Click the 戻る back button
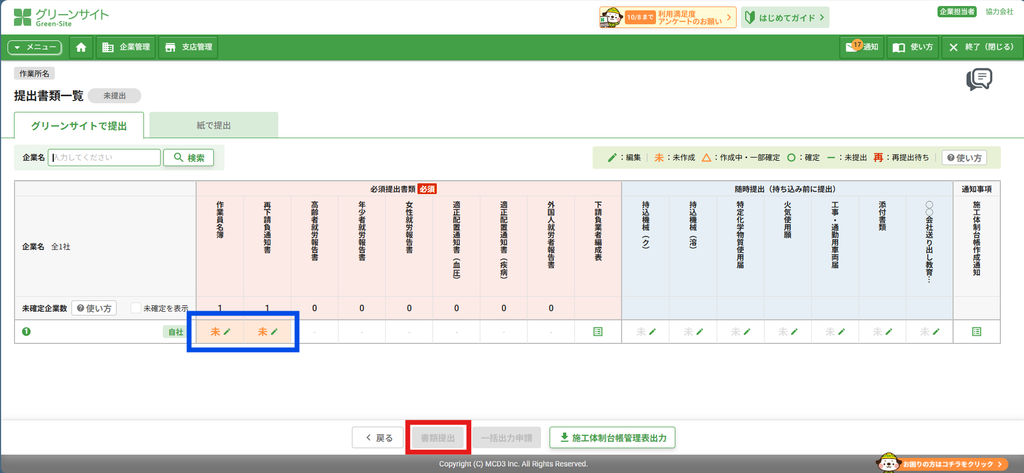1024x473 pixels. coord(379,438)
